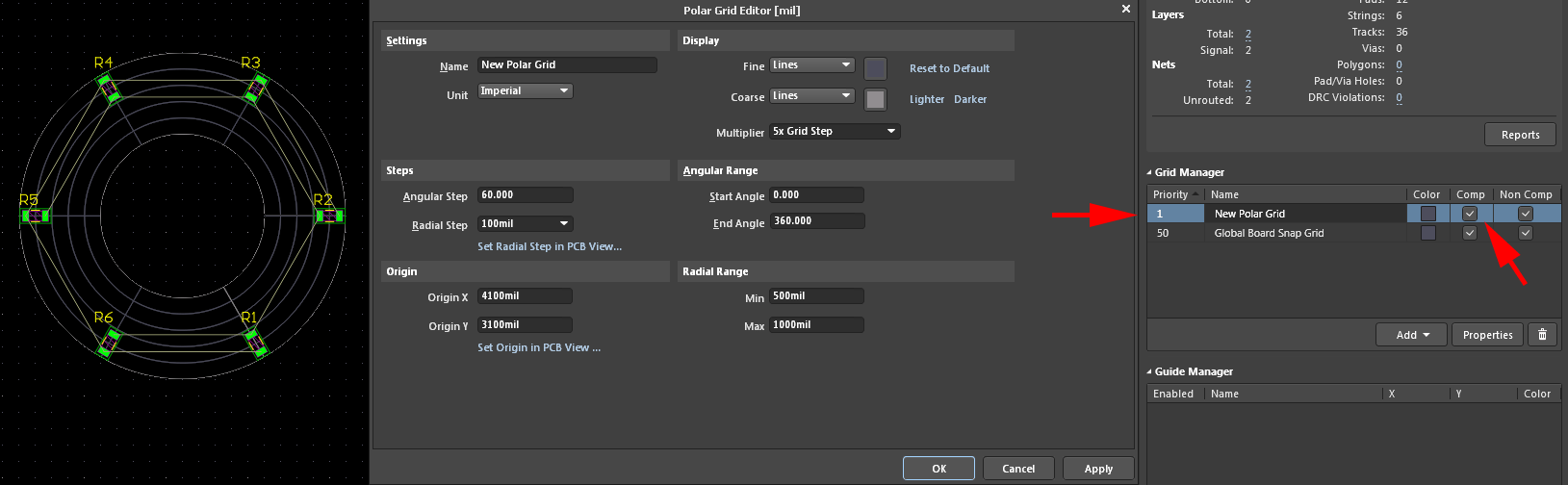The image size is (1568, 485).
Task: Click the Start Angle field
Action: point(816,195)
